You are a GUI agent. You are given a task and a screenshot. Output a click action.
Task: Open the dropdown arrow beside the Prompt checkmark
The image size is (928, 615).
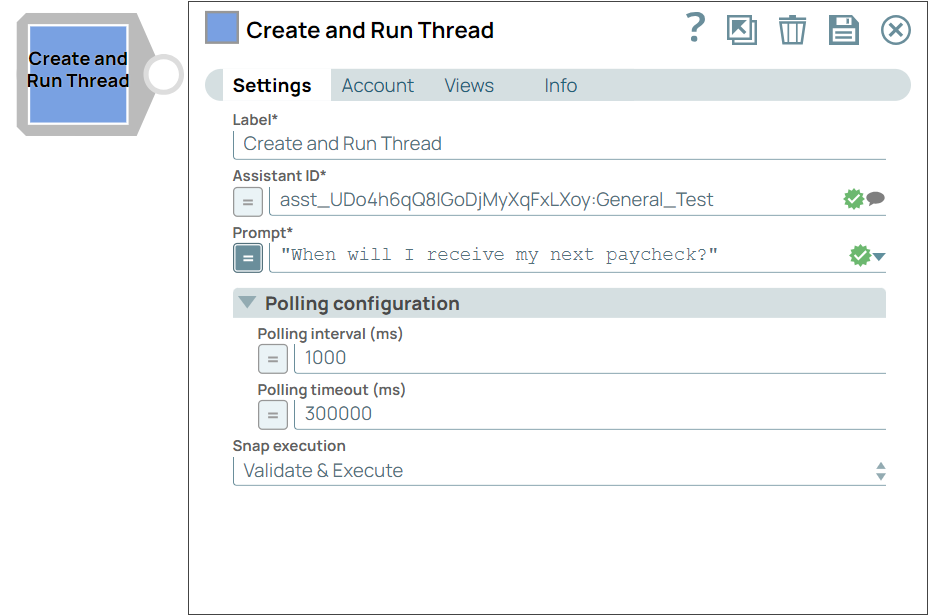pos(877,257)
